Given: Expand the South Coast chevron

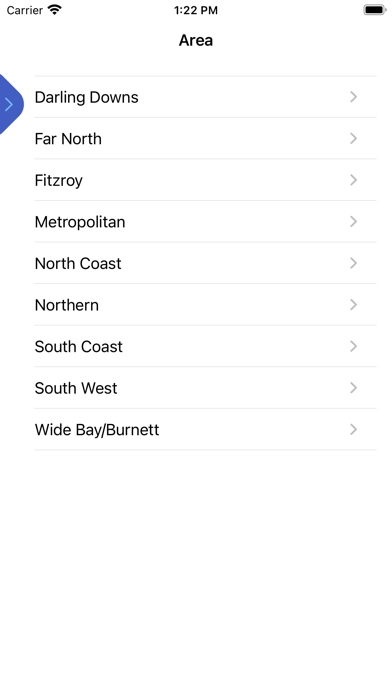Looking at the screenshot, I should (x=353, y=346).
